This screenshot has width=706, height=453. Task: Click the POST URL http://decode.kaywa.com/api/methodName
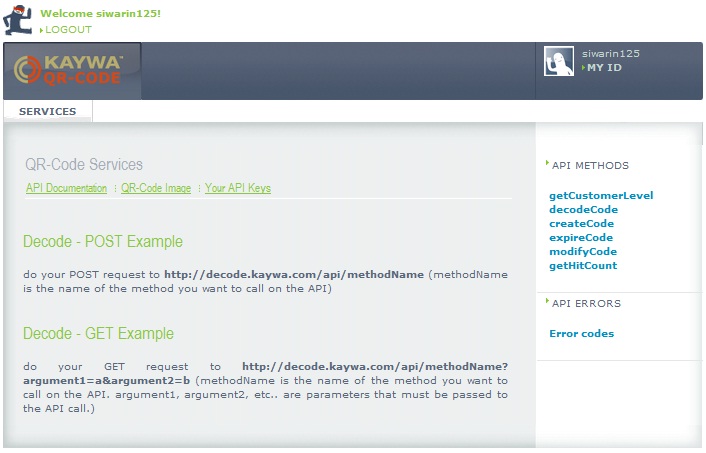coord(294,275)
